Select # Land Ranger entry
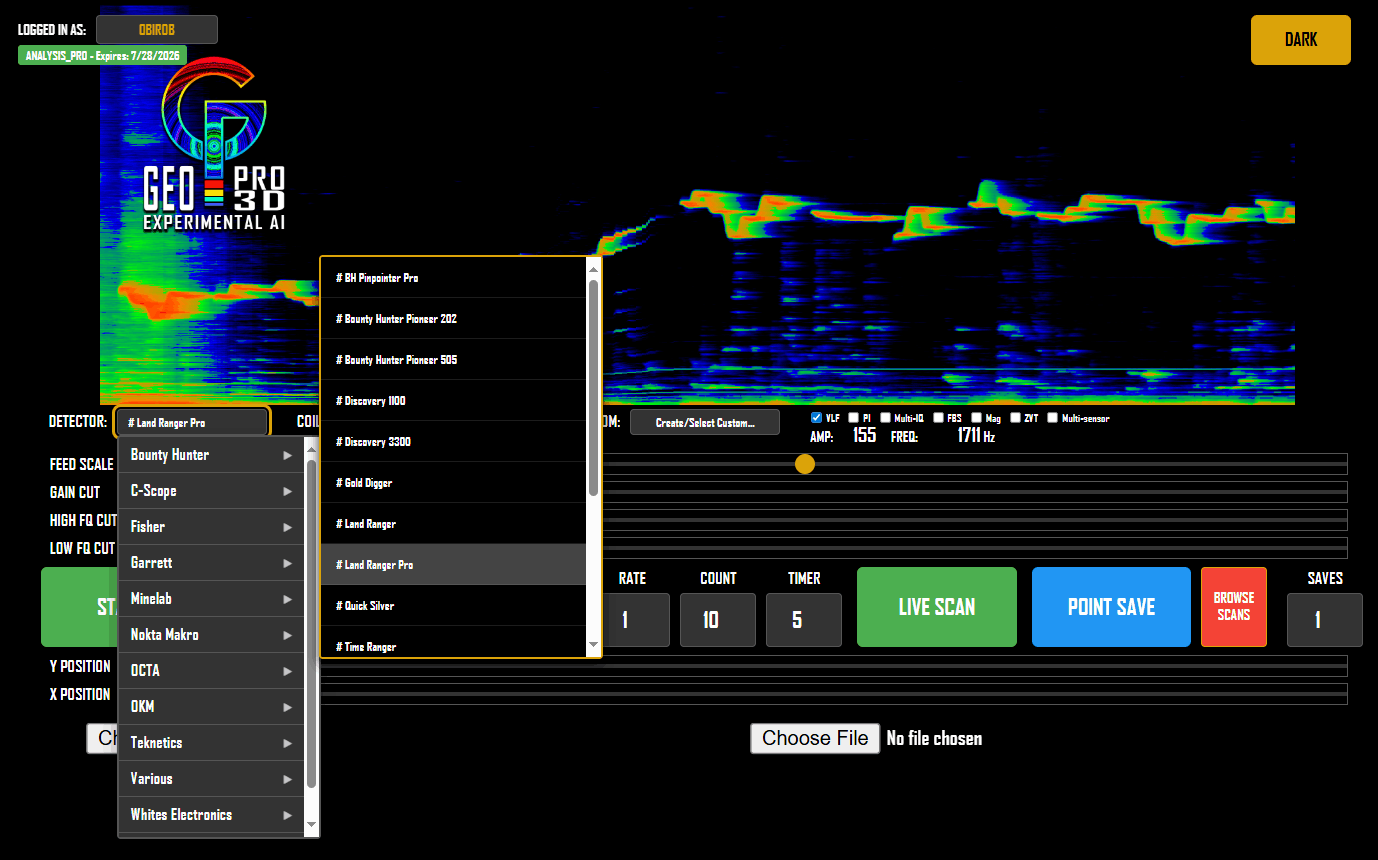This screenshot has width=1378, height=860. (x=453, y=524)
